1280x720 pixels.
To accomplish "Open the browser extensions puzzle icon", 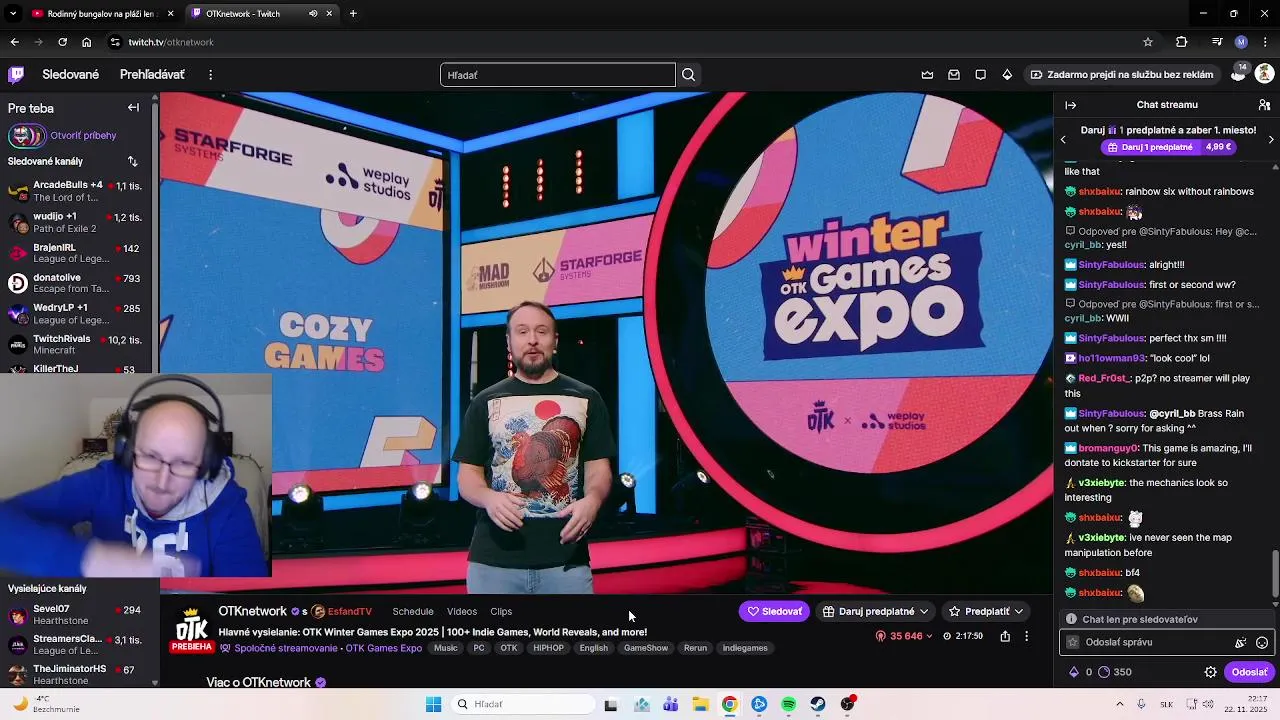I will 1181,42.
